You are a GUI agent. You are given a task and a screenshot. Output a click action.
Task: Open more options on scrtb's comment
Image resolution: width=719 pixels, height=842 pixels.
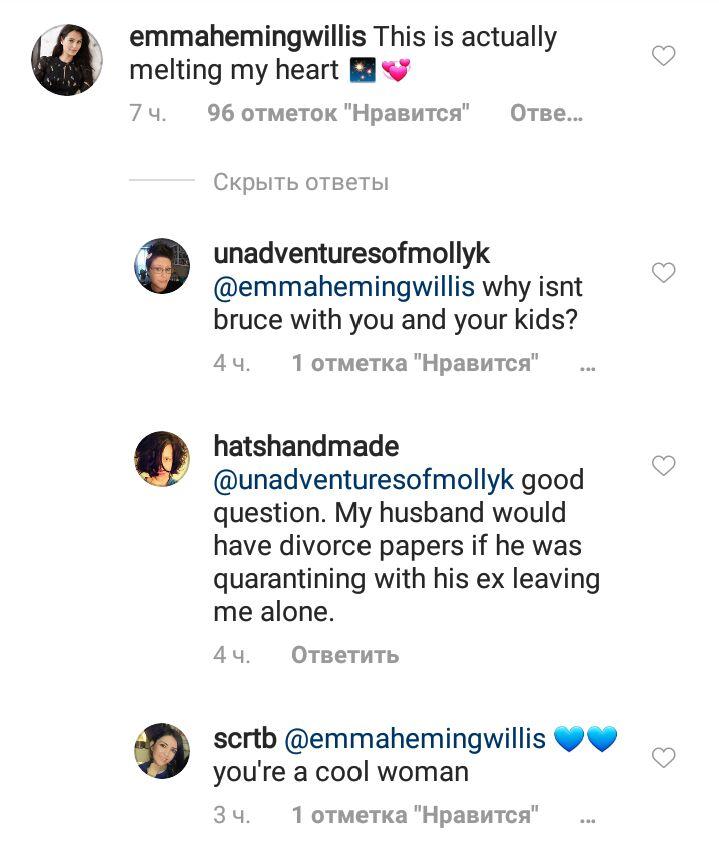pos(587,816)
